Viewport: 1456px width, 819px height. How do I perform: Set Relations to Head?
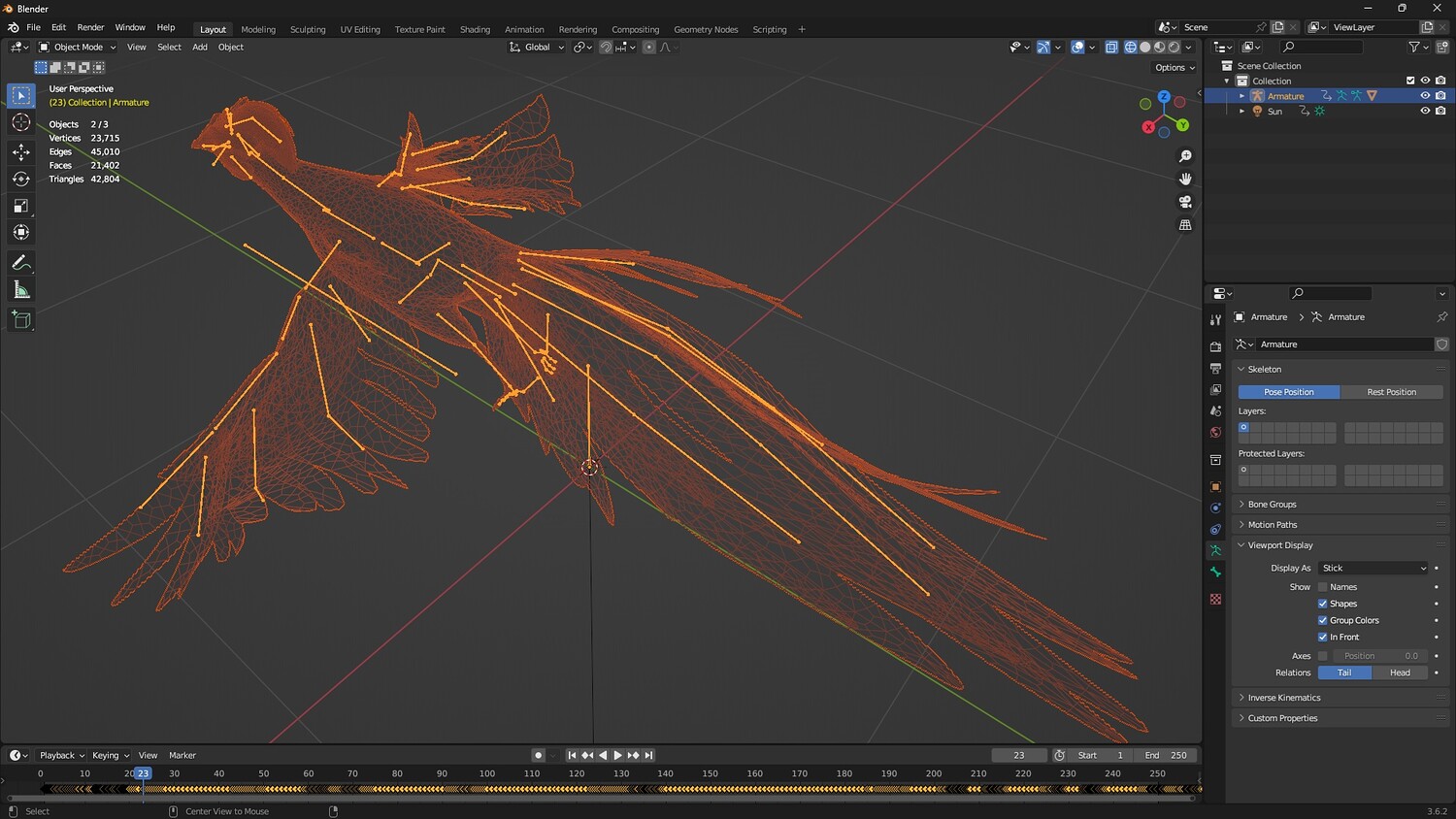(1400, 672)
